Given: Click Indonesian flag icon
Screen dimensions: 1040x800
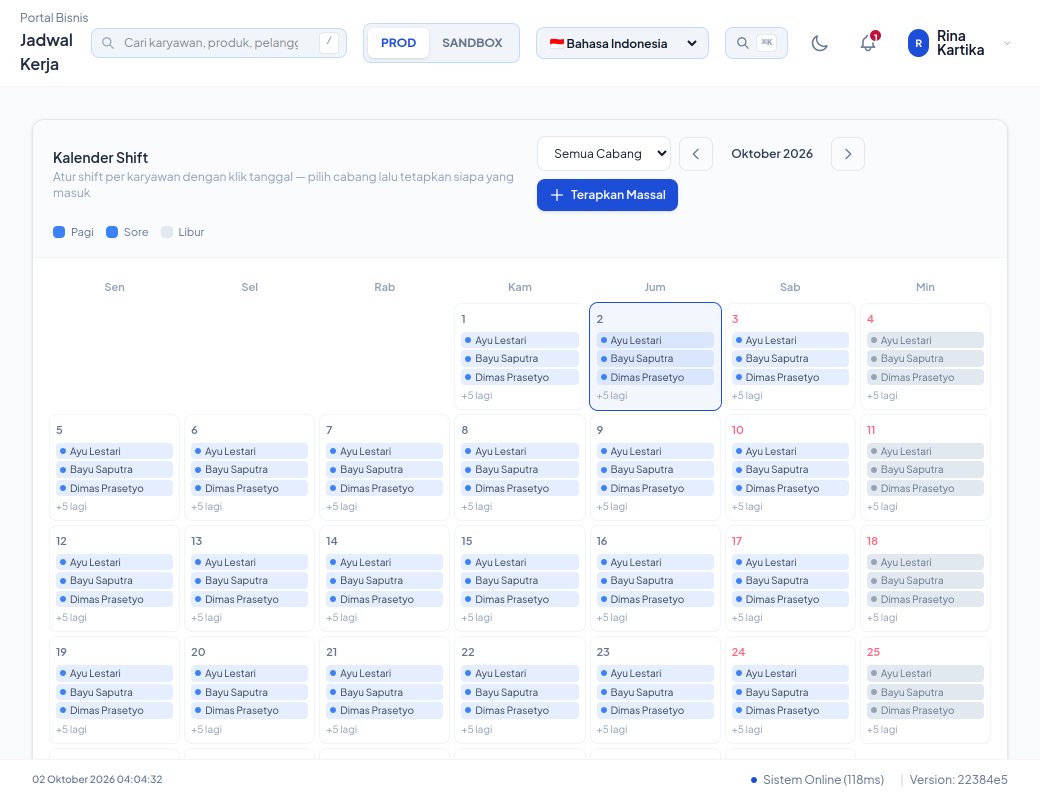Looking at the screenshot, I should coord(556,43).
